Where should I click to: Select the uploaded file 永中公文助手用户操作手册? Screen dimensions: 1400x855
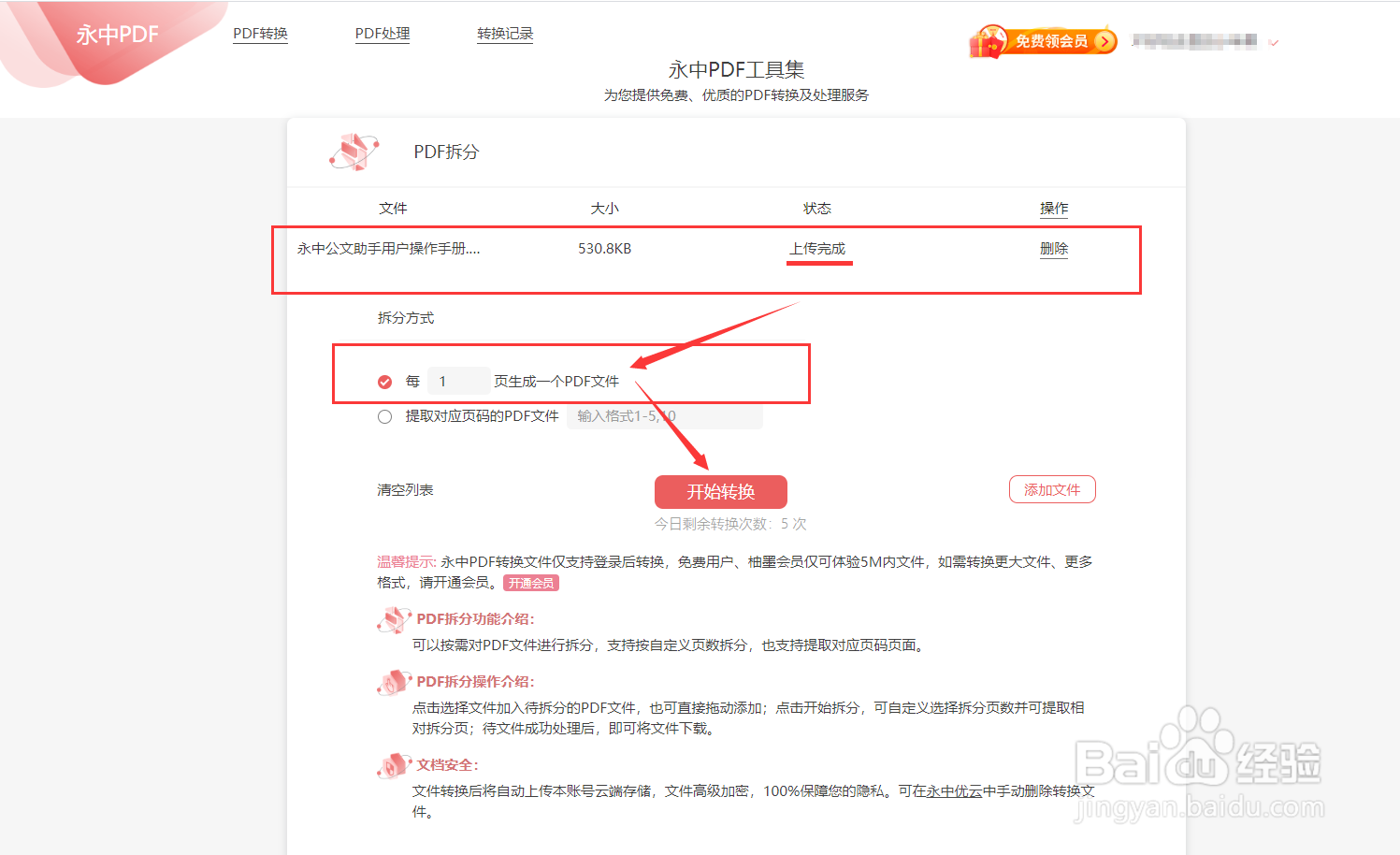(x=389, y=249)
